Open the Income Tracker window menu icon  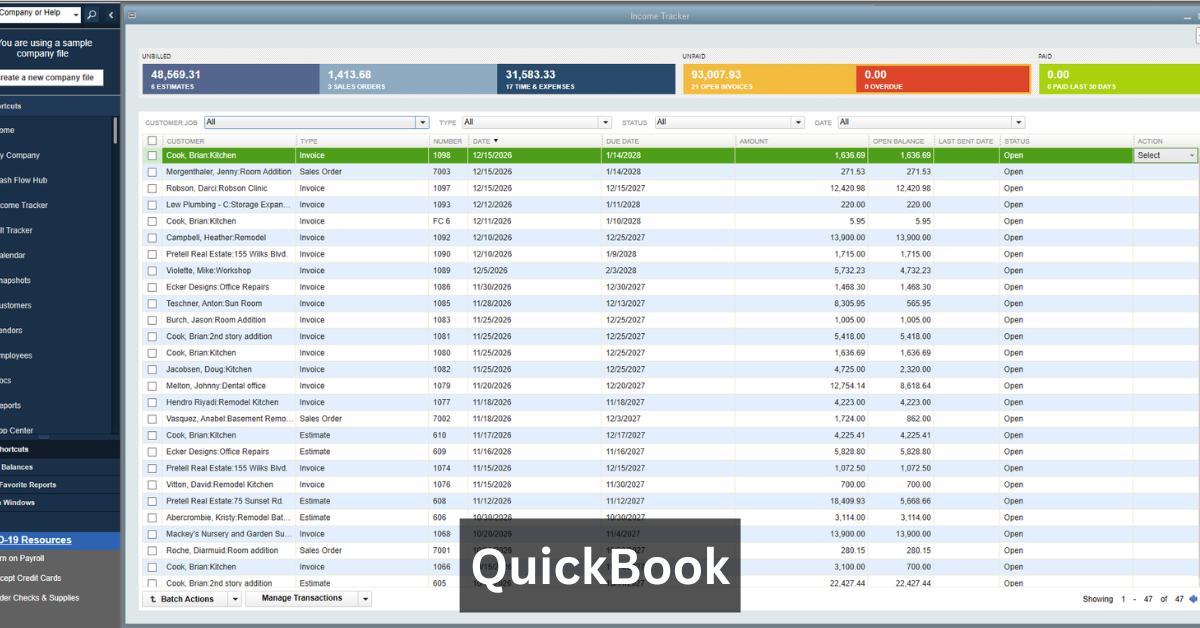133,15
